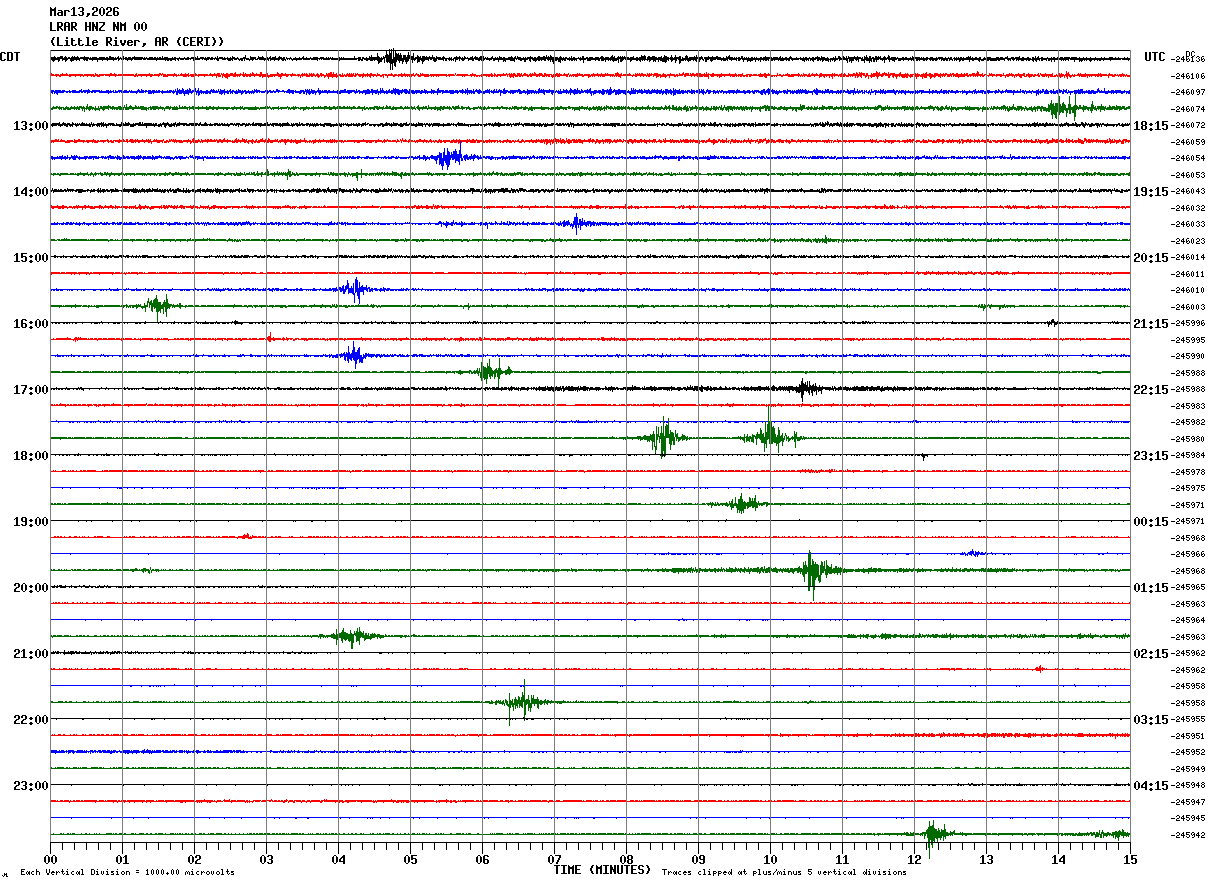1210x886 pixels.
Task: Click minute 12 on the bottom axis
Action: point(914,859)
